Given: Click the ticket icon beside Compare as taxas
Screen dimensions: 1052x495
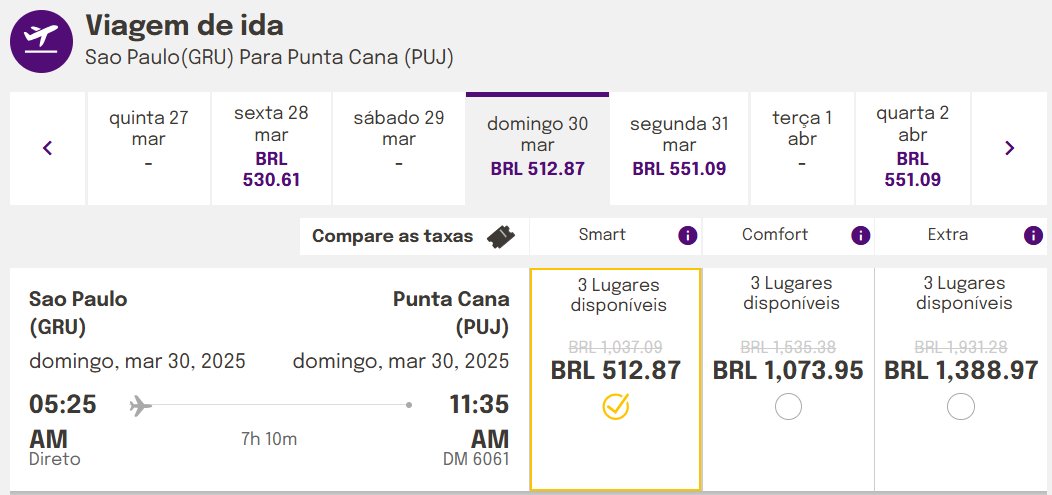Looking at the screenshot, I should point(503,236).
